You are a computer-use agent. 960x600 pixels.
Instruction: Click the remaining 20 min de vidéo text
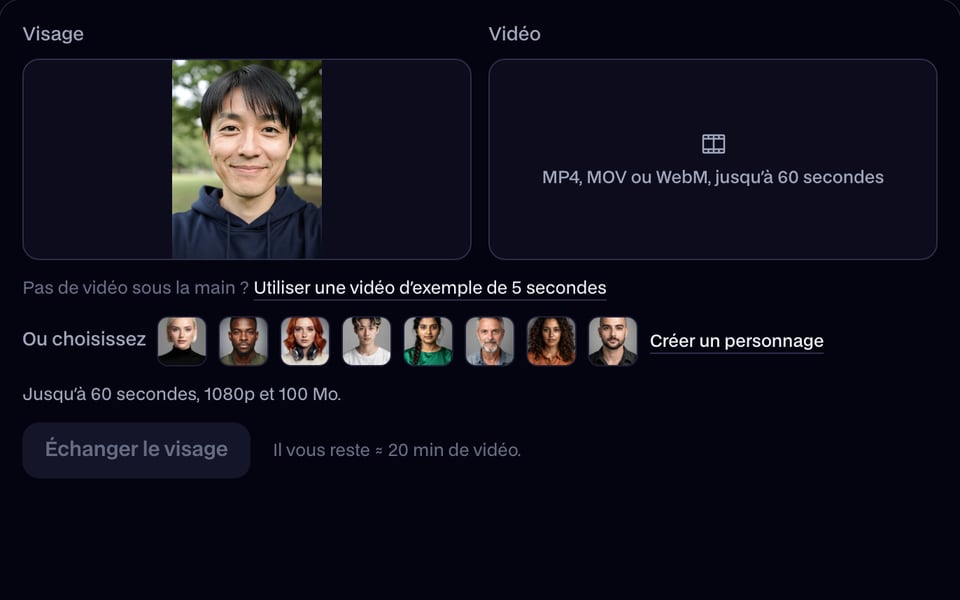pos(397,451)
